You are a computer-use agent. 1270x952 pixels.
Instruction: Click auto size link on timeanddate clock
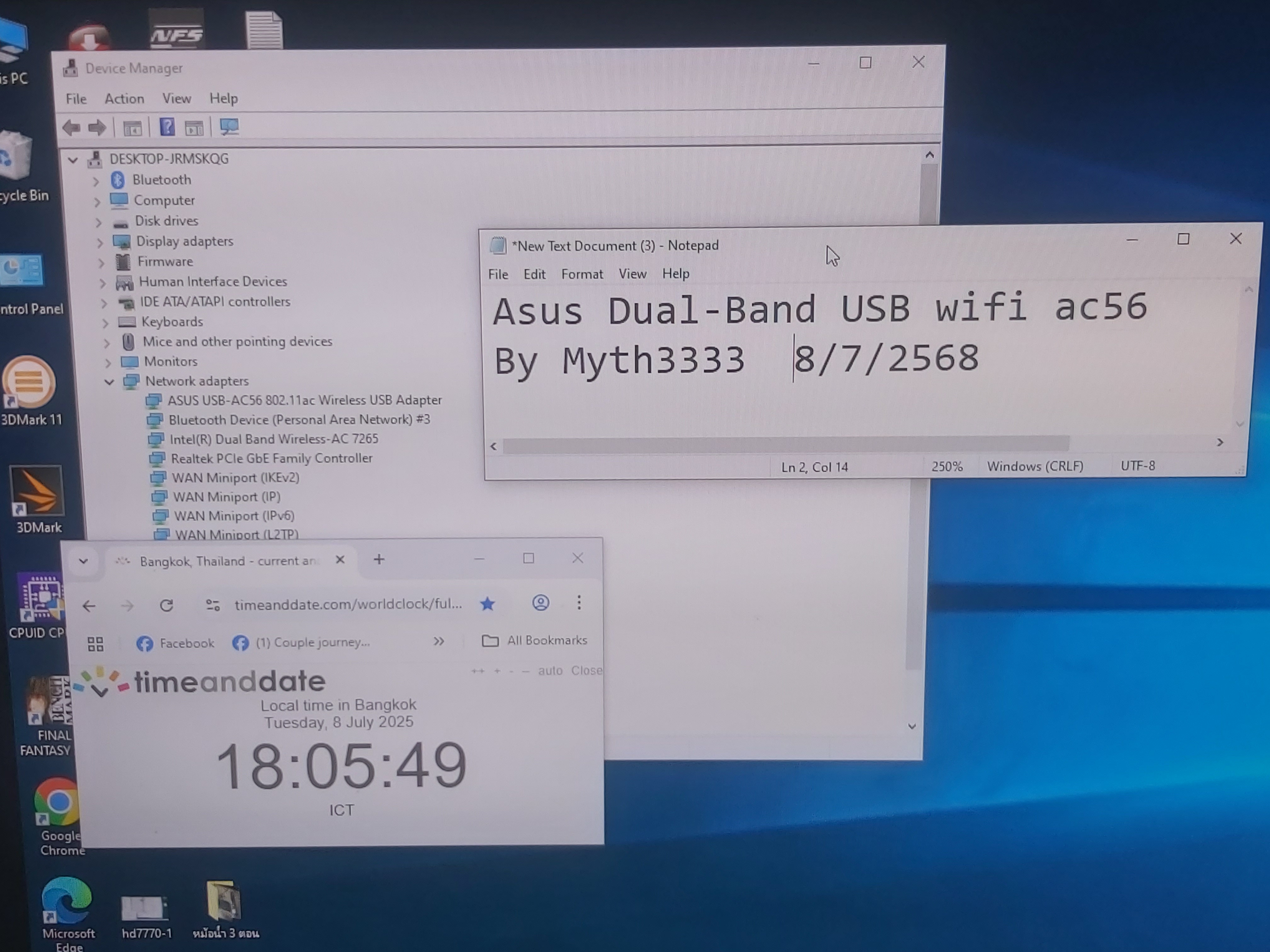pos(550,670)
